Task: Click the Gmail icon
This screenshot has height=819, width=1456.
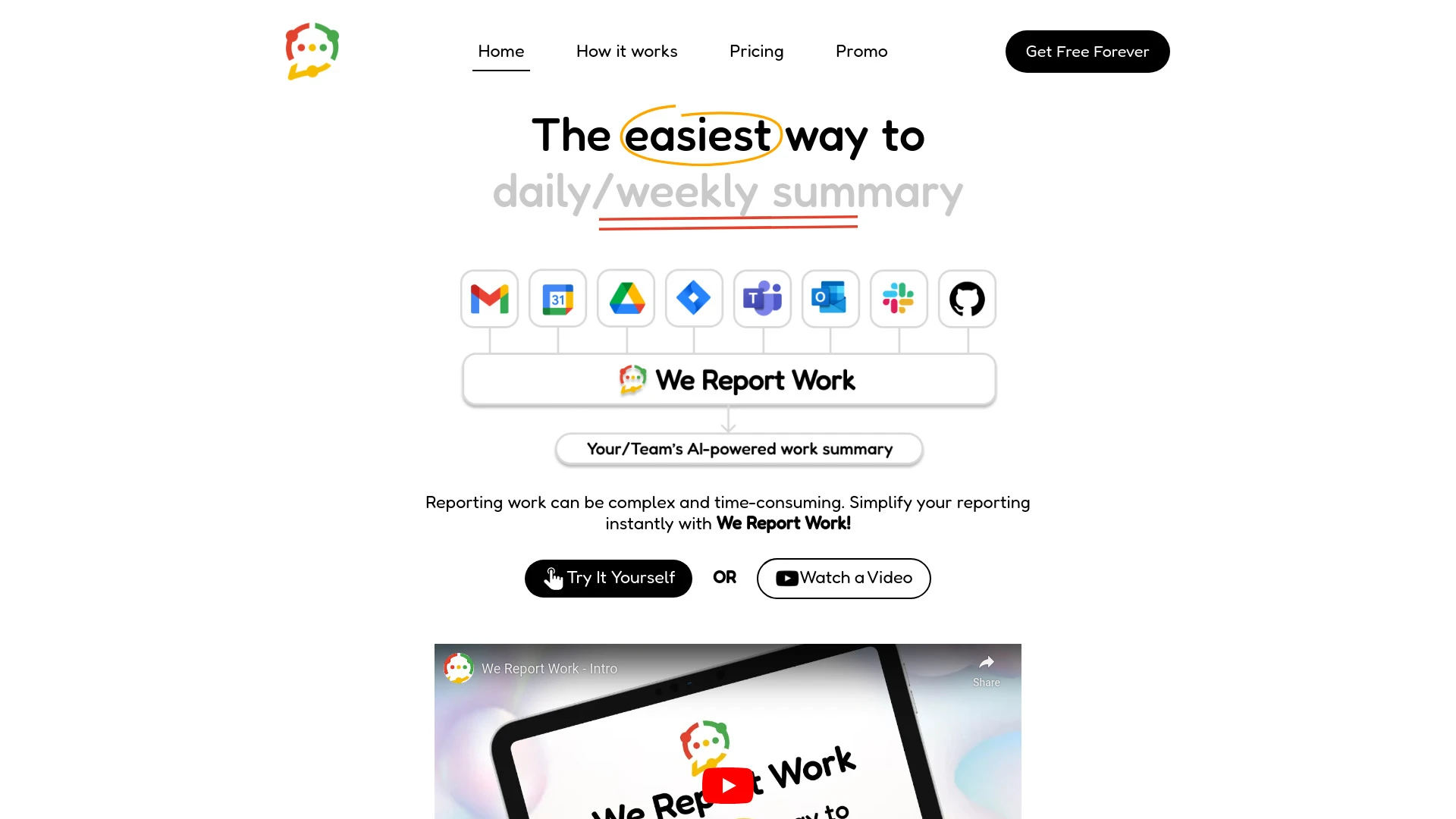Action: tap(489, 298)
